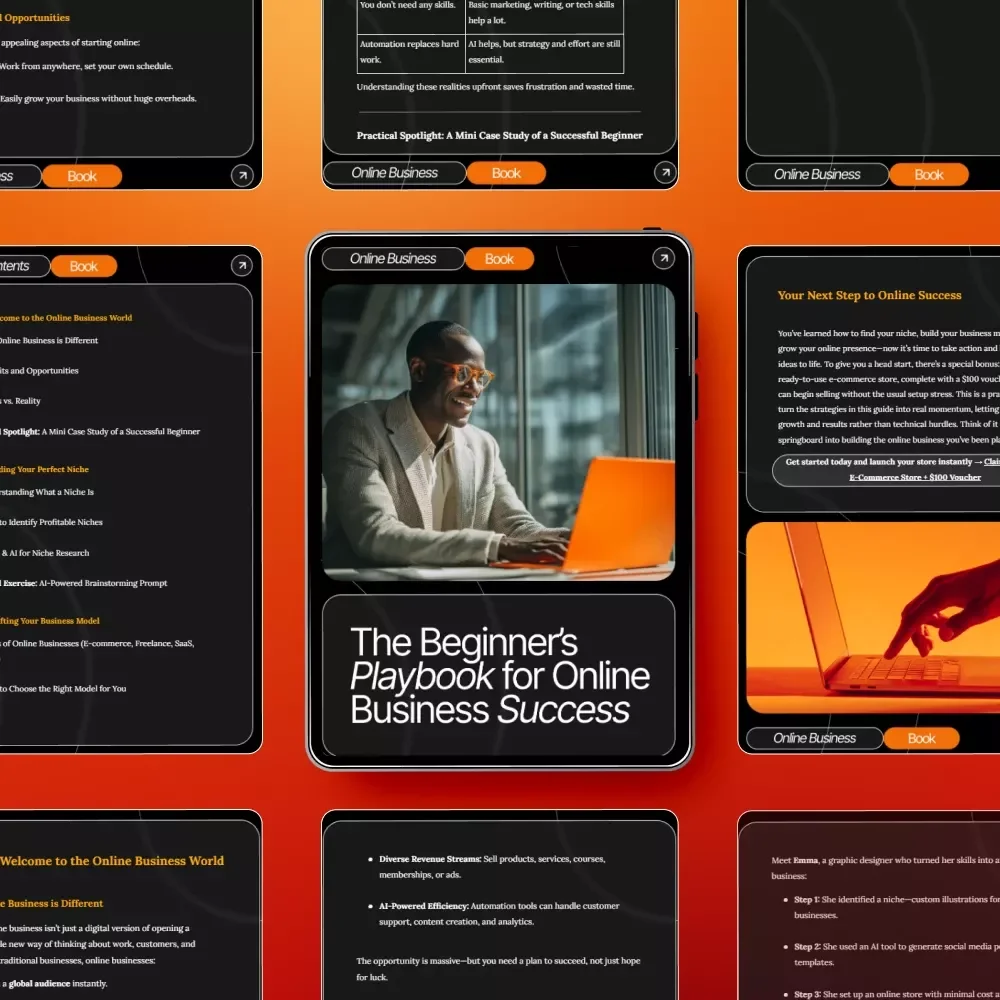Open the arrow icon on the cover tablet
Image resolution: width=1000 pixels, height=1000 pixels.
pos(663,258)
